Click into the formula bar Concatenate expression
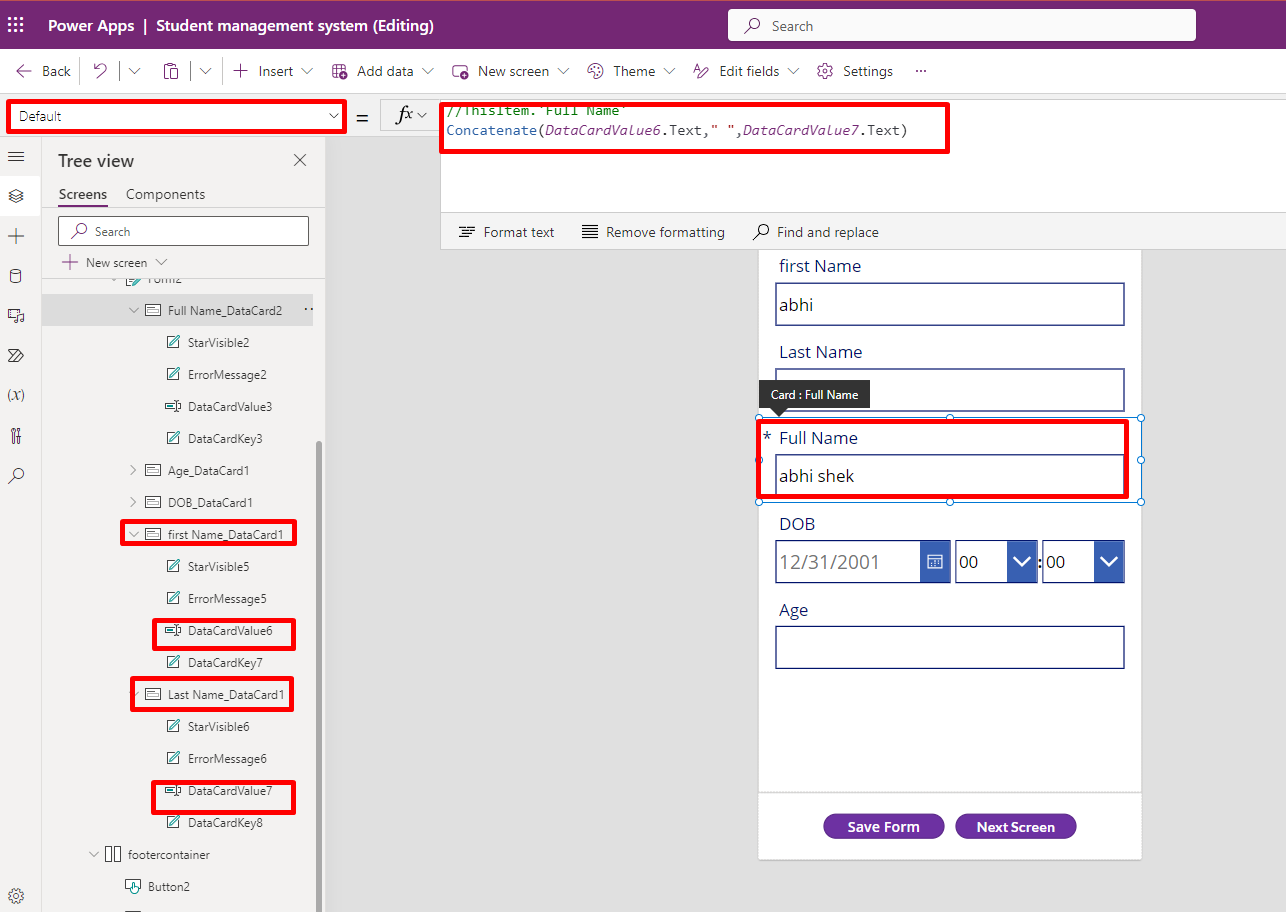This screenshot has width=1286, height=912. 677,130
